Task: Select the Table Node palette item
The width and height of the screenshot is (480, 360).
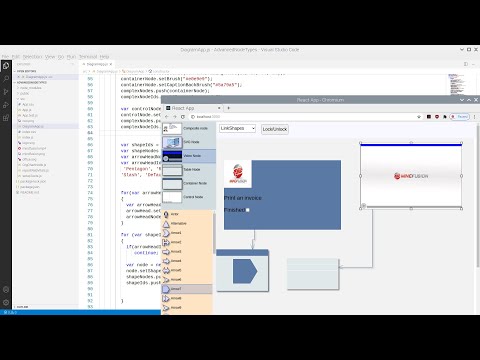Action: coord(189,170)
